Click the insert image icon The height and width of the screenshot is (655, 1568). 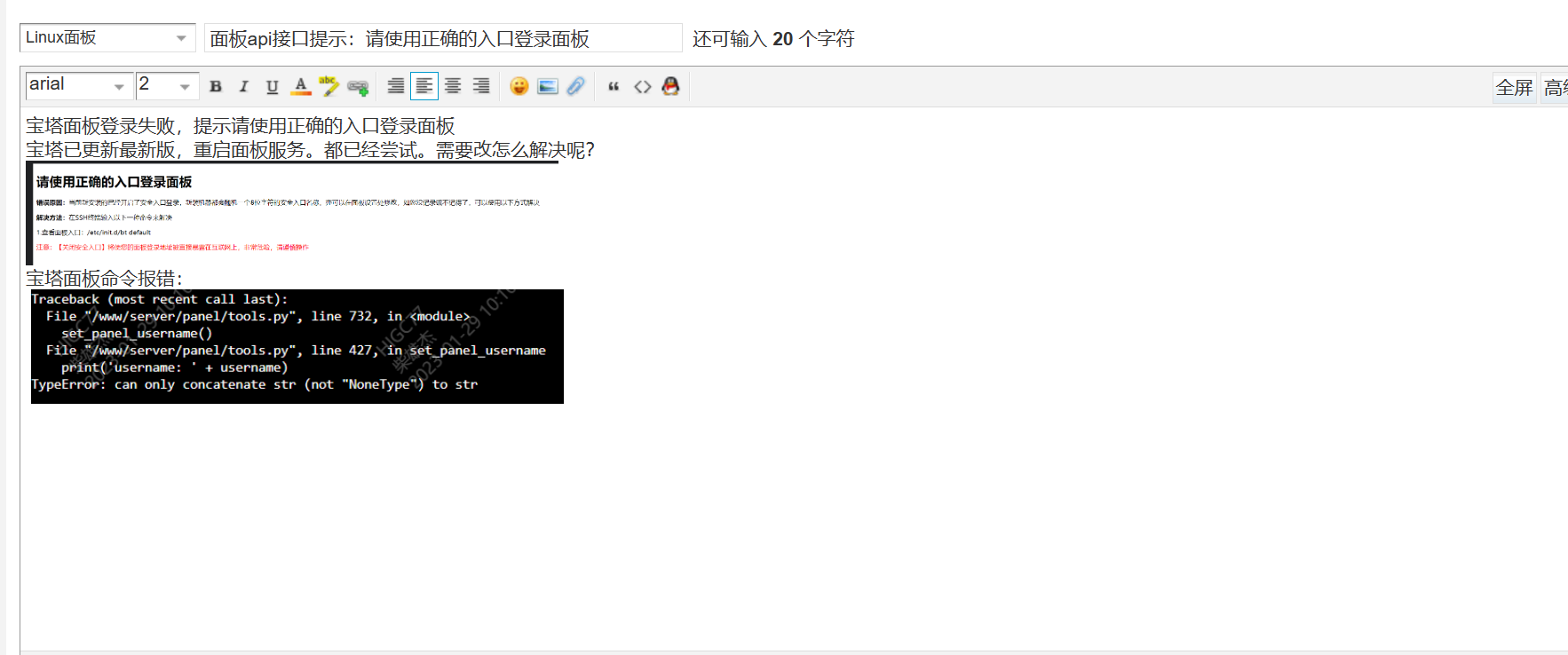(x=548, y=86)
